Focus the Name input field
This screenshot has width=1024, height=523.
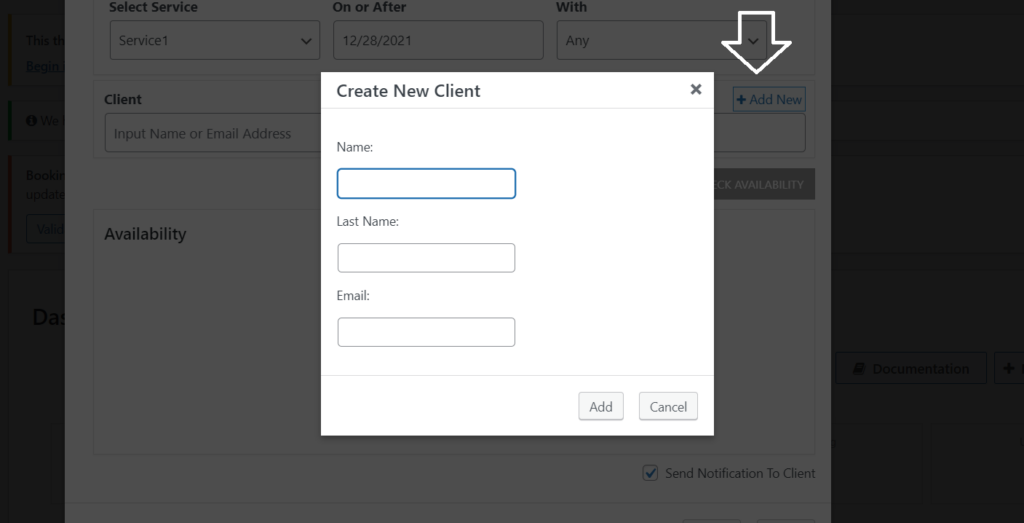pyautogui.click(x=426, y=183)
